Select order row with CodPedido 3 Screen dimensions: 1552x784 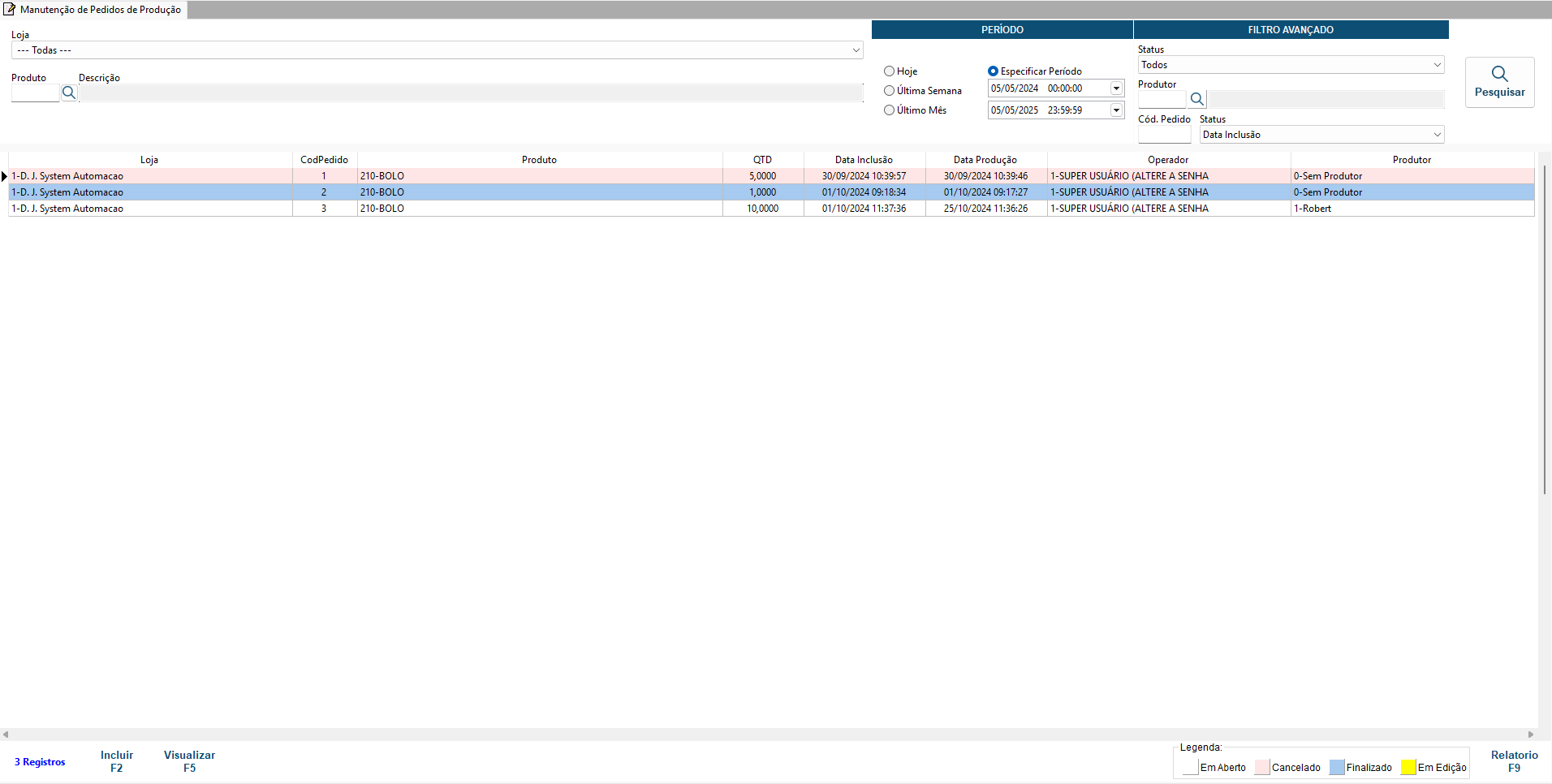pyautogui.click(x=771, y=209)
